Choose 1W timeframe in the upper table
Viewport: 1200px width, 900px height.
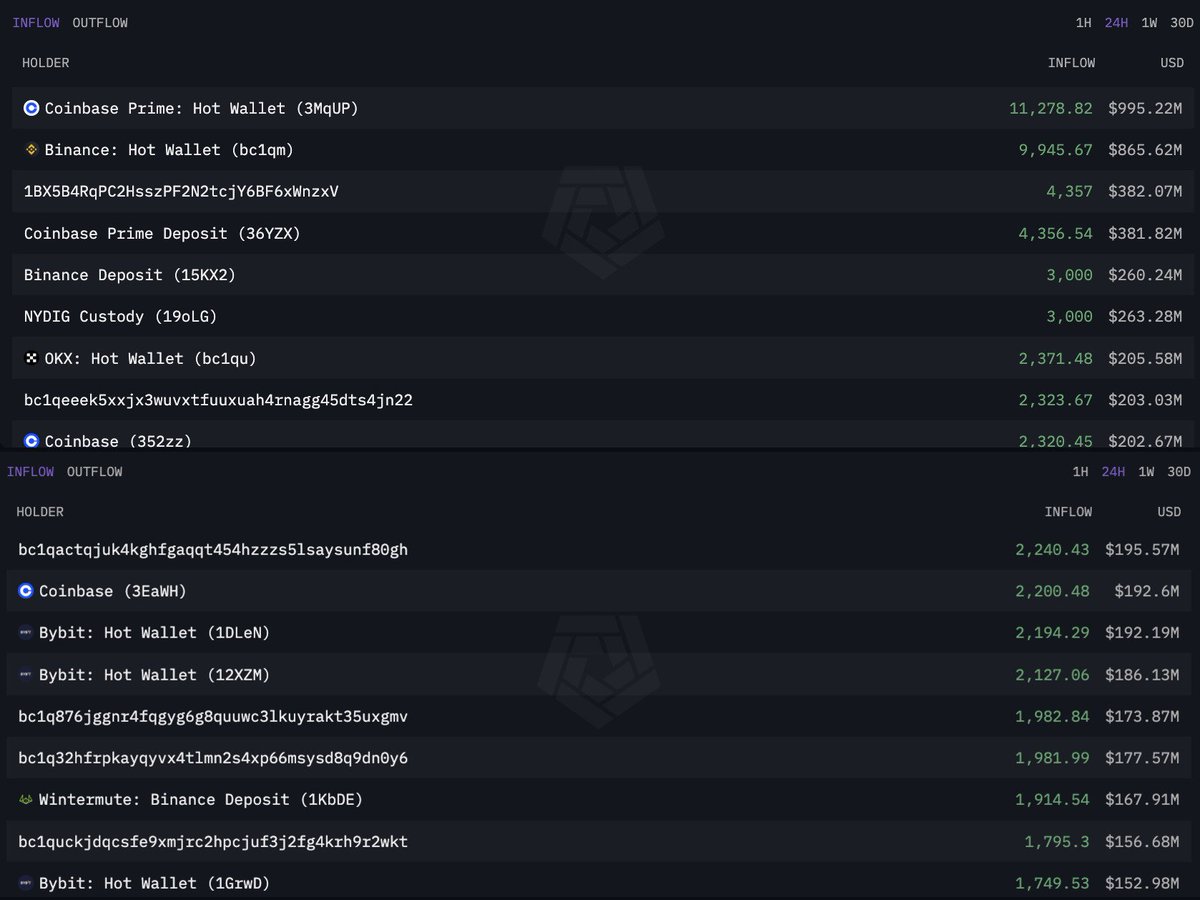coord(1149,23)
